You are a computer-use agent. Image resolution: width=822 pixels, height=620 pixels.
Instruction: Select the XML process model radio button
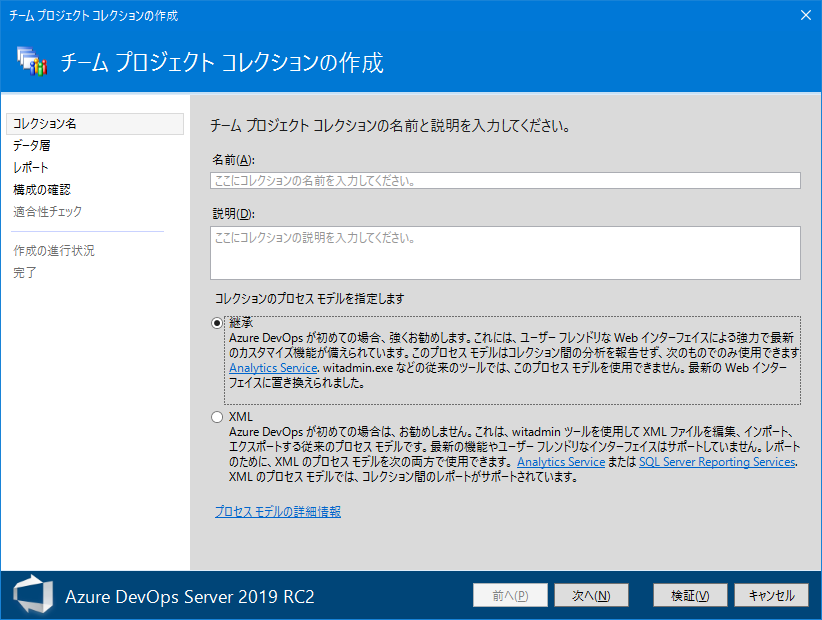217,417
